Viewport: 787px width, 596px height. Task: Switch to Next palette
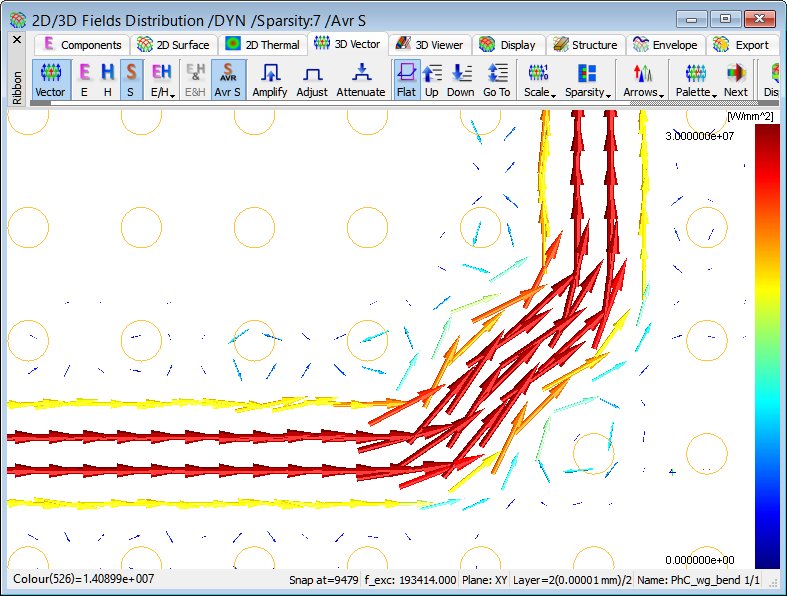[736, 80]
